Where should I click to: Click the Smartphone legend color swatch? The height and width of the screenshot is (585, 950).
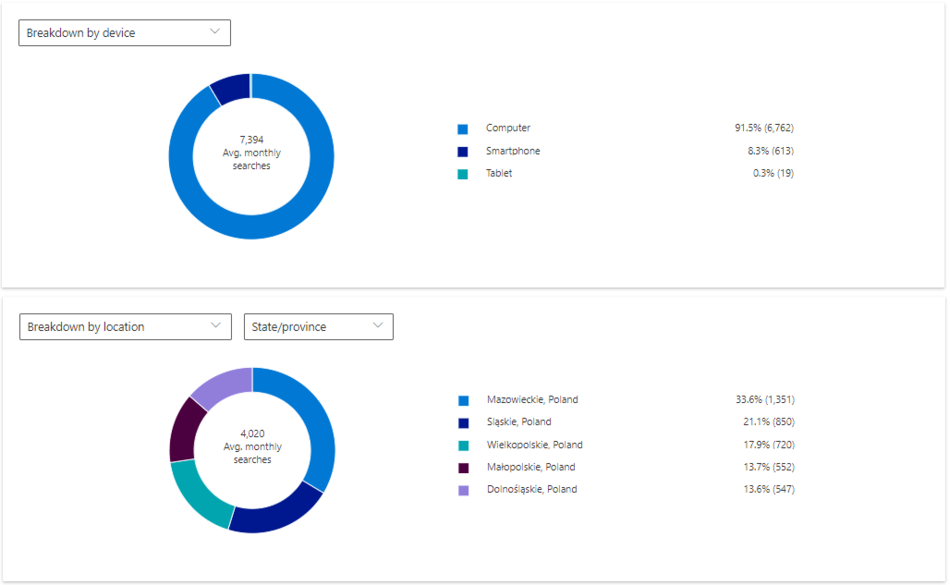coord(463,152)
